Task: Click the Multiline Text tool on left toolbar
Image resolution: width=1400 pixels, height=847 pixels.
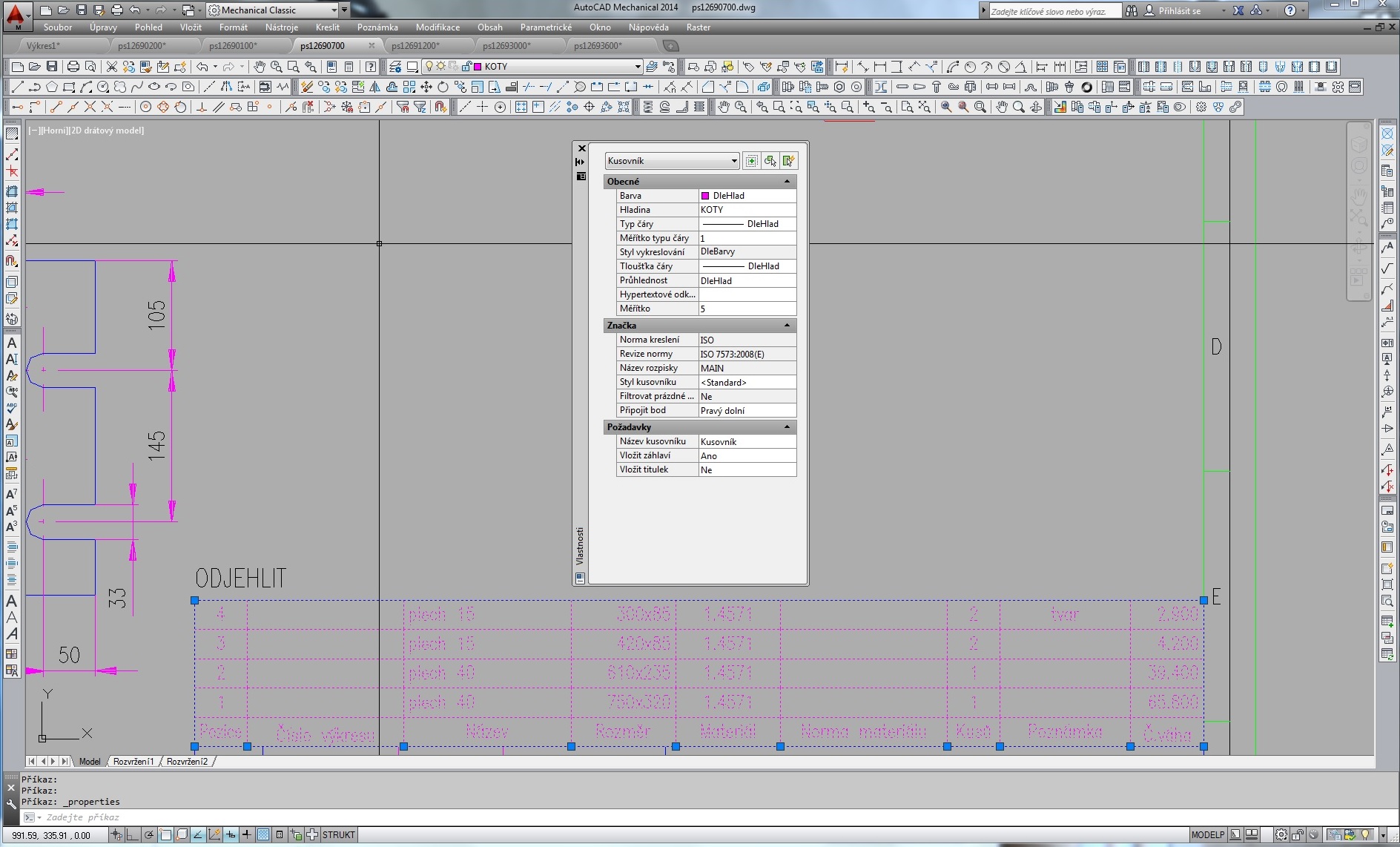Action: pyautogui.click(x=12, y=343)
